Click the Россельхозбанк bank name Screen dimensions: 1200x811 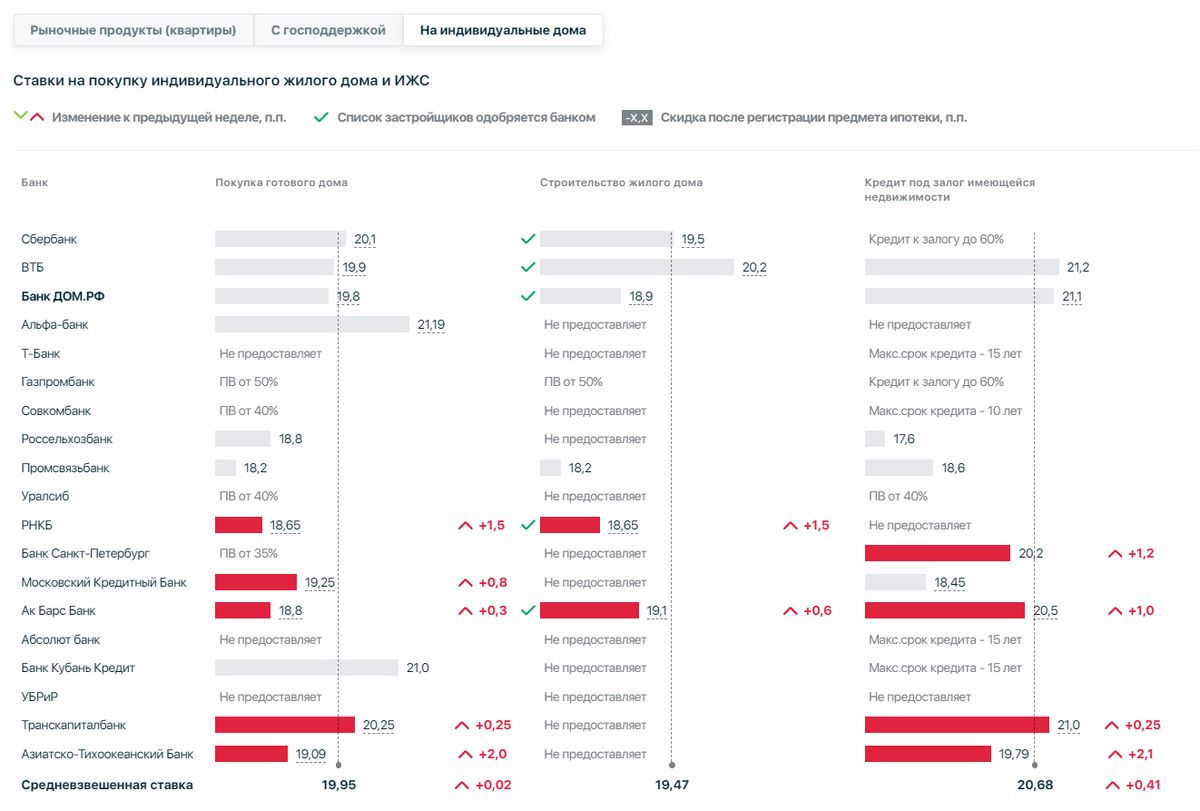point(67,439)
